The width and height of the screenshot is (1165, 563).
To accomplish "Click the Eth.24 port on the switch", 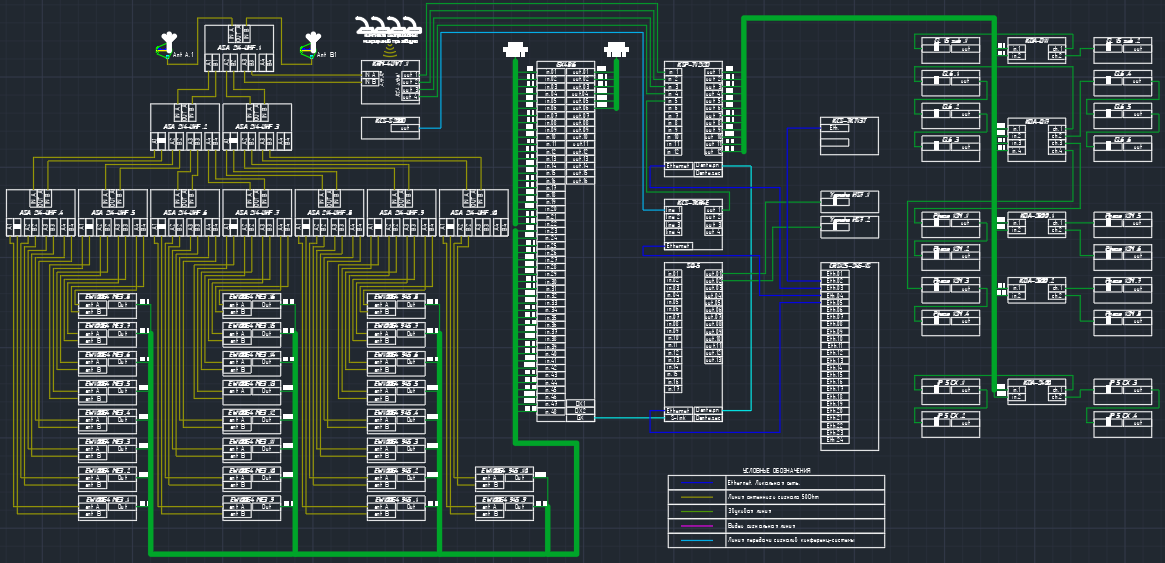I will pos(835,440).
